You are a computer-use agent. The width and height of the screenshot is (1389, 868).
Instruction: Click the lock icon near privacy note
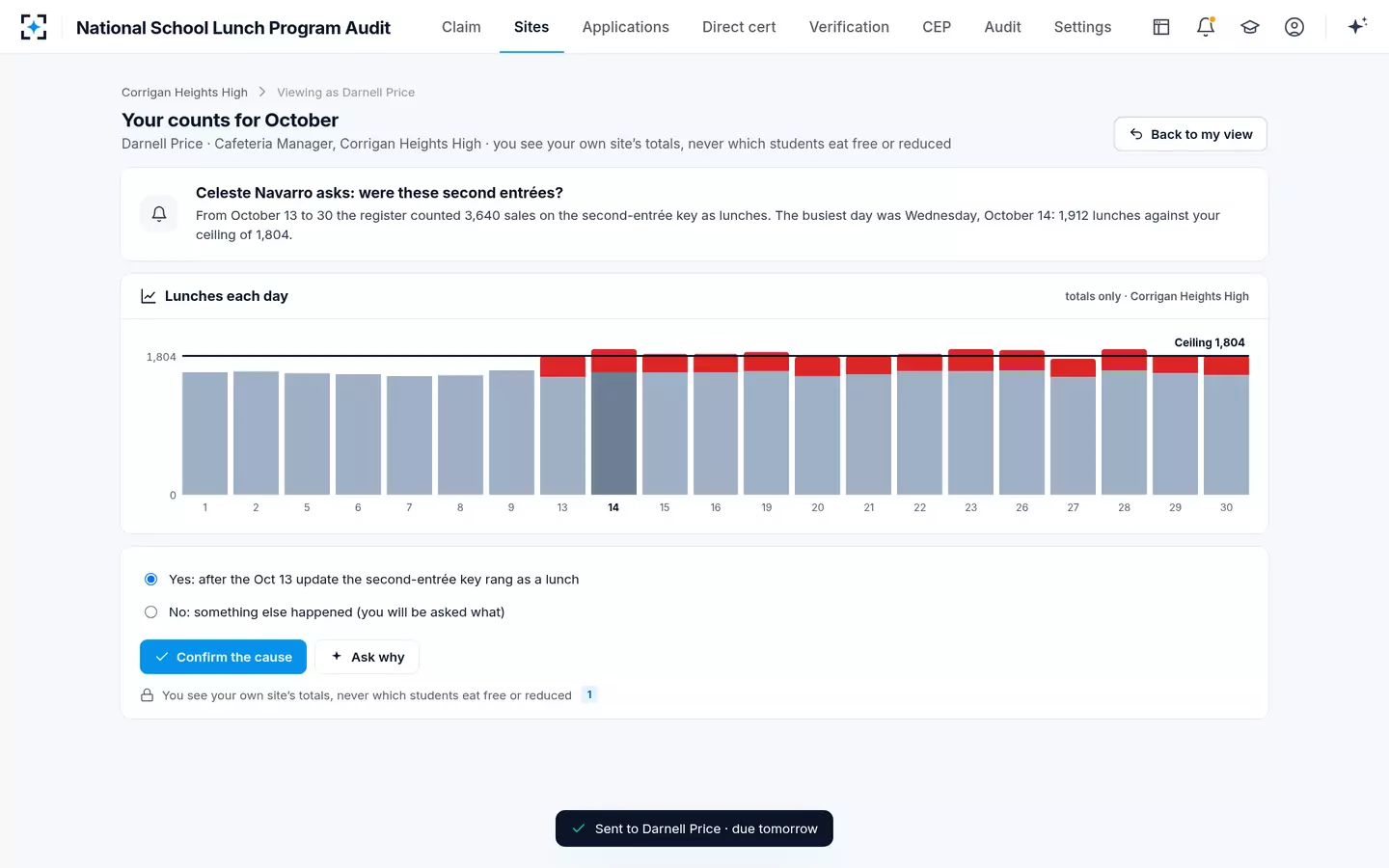[148, 695]
